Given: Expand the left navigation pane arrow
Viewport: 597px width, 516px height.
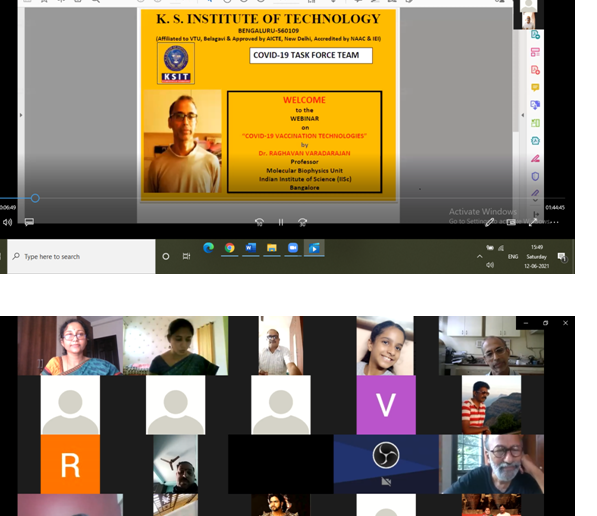Looking at the screenshot, I should tap(21, 115).
